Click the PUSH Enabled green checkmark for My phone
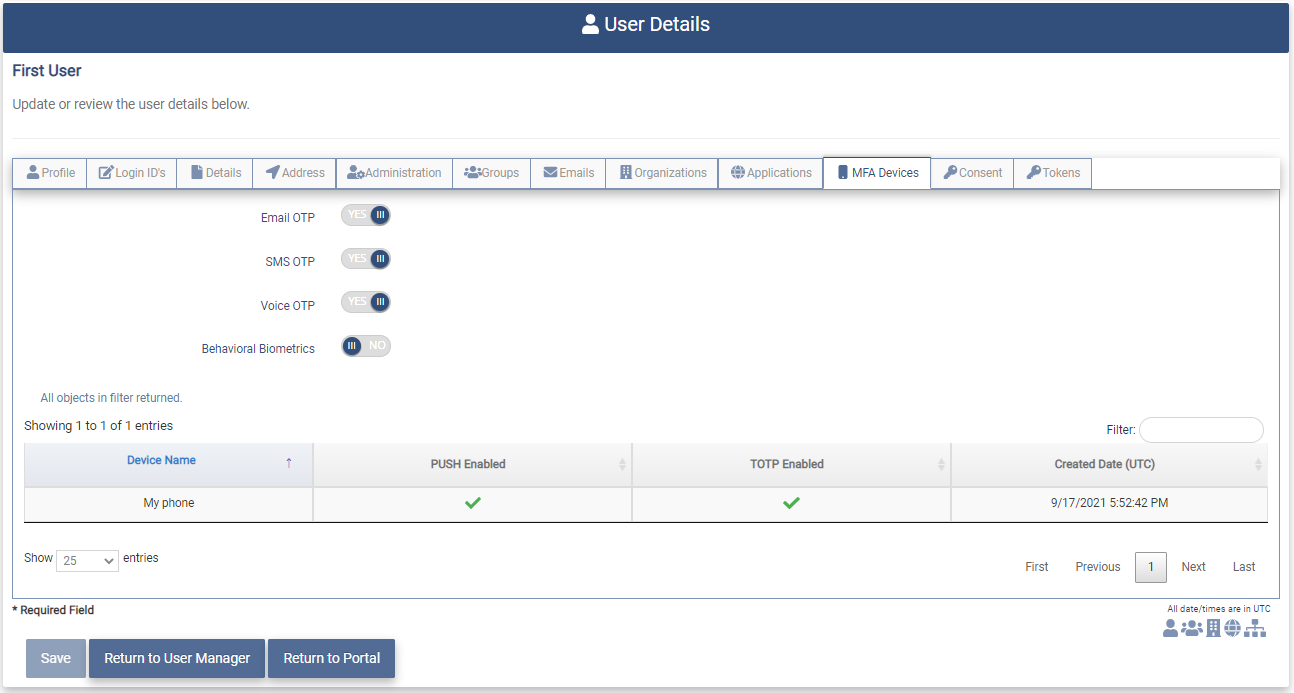Screen dimensions: 1294x693 [x=473, y=503]
